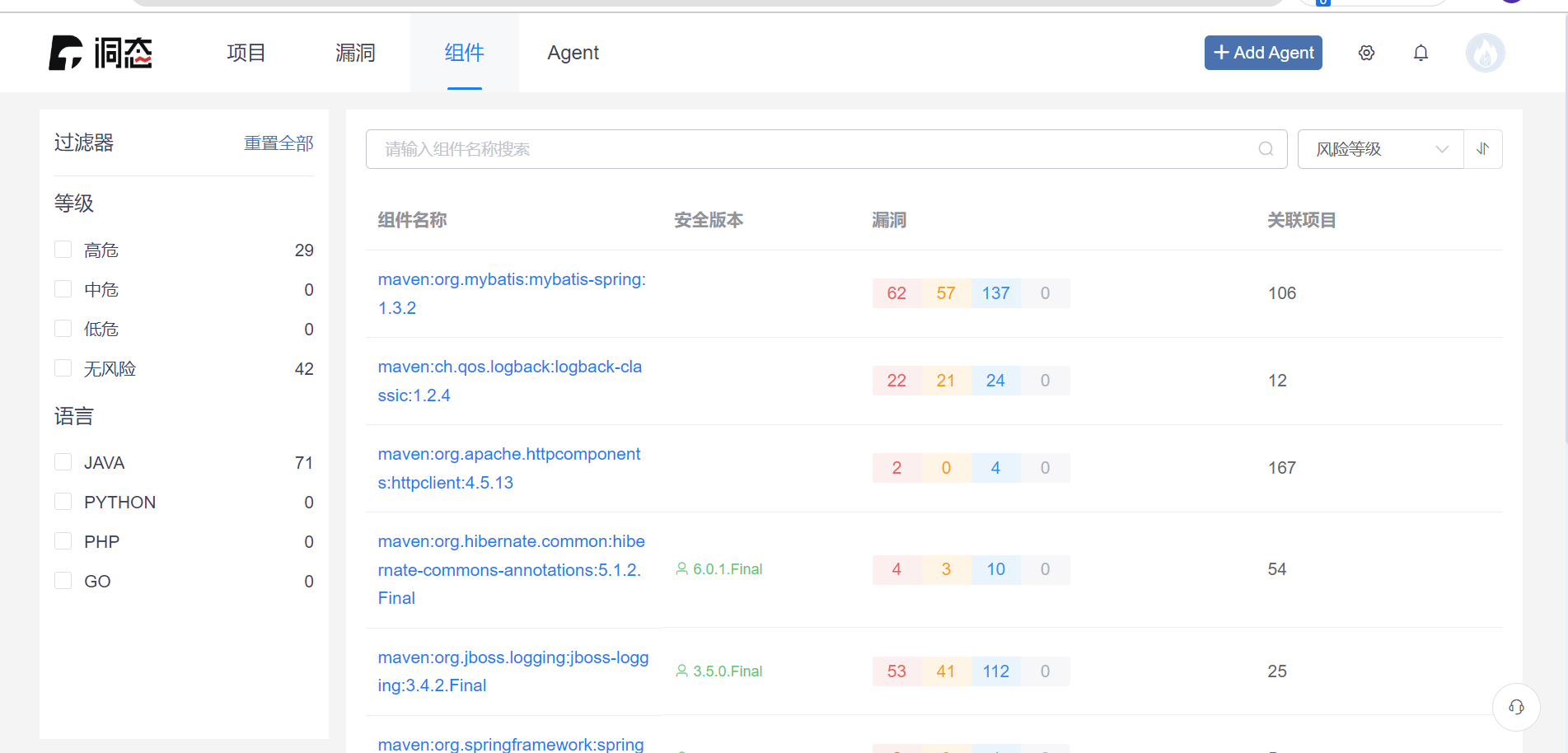Click related projects count 25 for jboss-logging

click(x=1277, y=671)
